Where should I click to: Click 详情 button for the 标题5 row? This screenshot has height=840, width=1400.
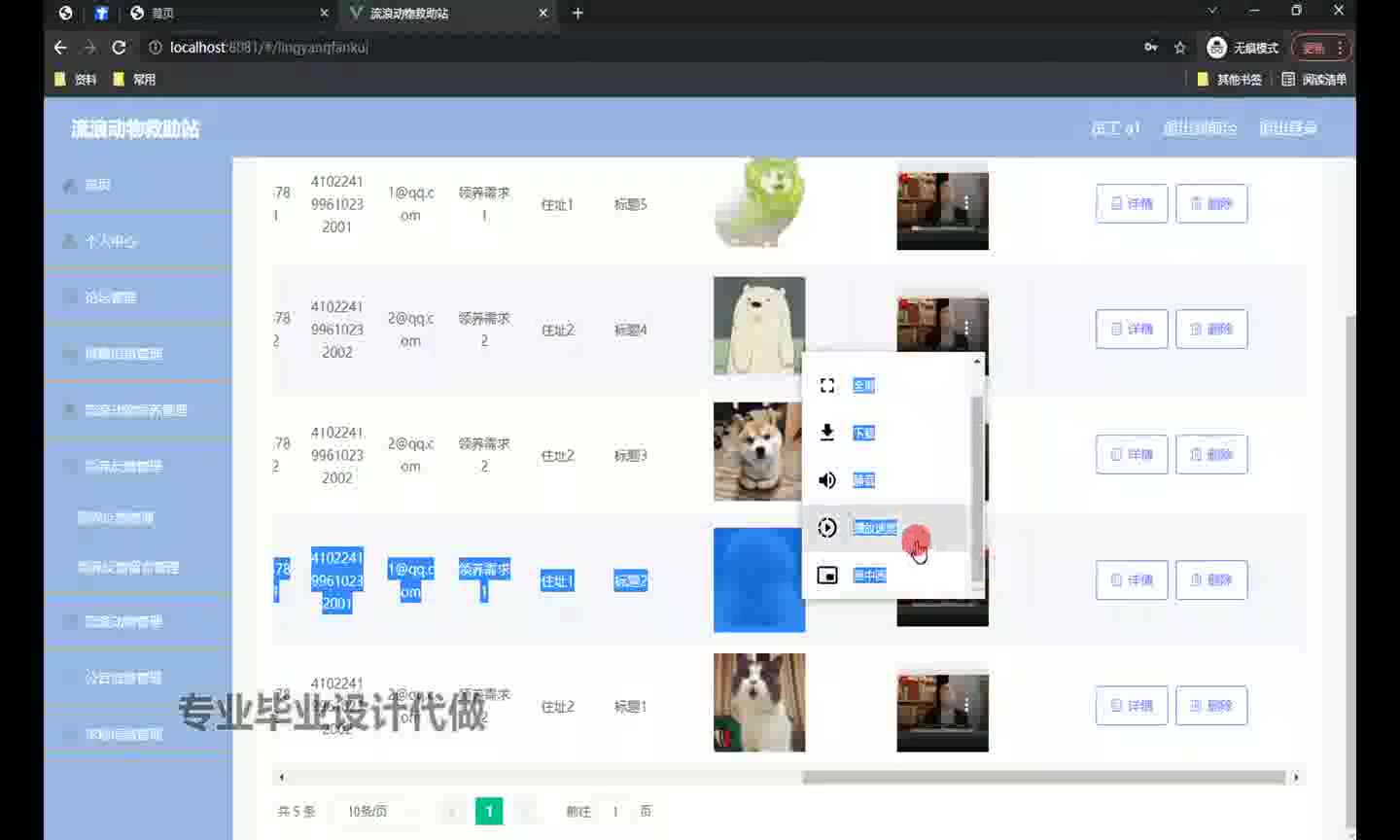[1132, 204]
